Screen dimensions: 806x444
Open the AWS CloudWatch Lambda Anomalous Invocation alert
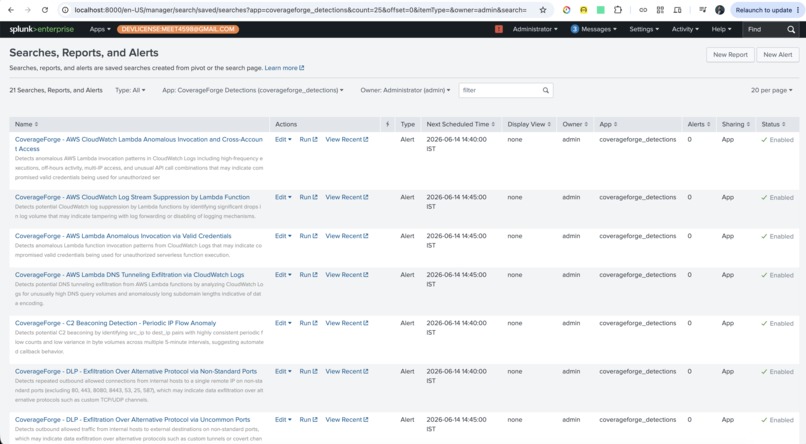tap(139, 144)
